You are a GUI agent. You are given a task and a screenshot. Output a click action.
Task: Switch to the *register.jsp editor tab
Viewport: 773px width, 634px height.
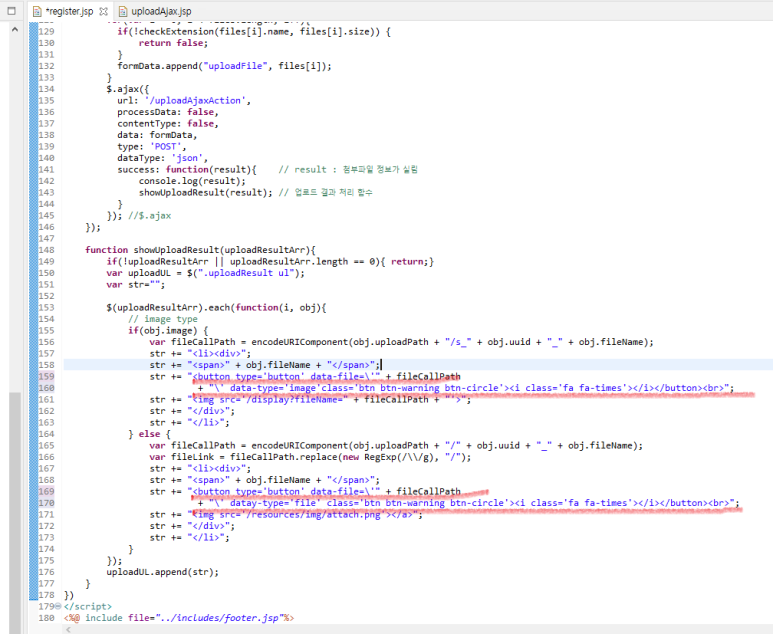(x=69, y=11)
